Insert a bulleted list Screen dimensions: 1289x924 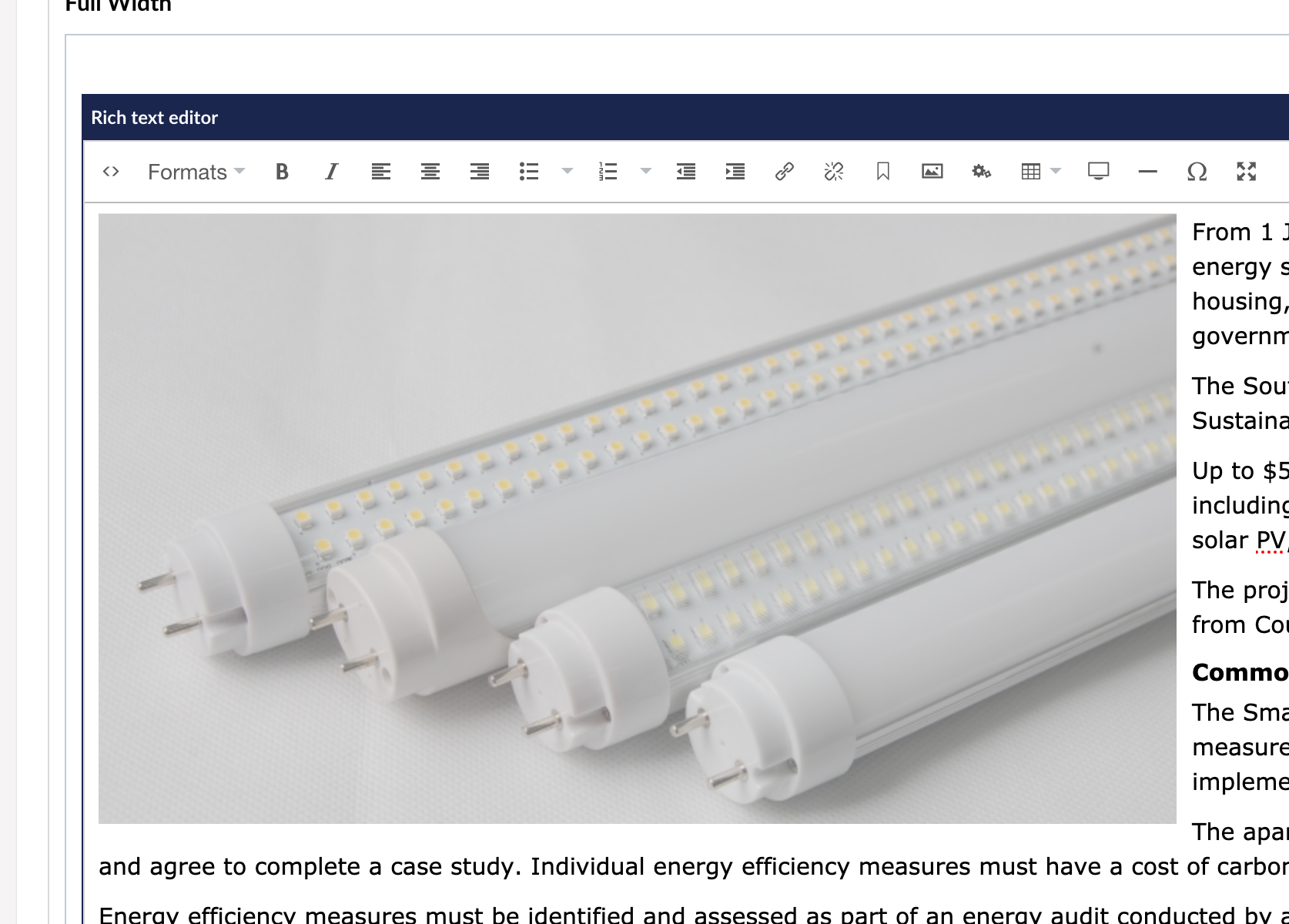point(529,172)
